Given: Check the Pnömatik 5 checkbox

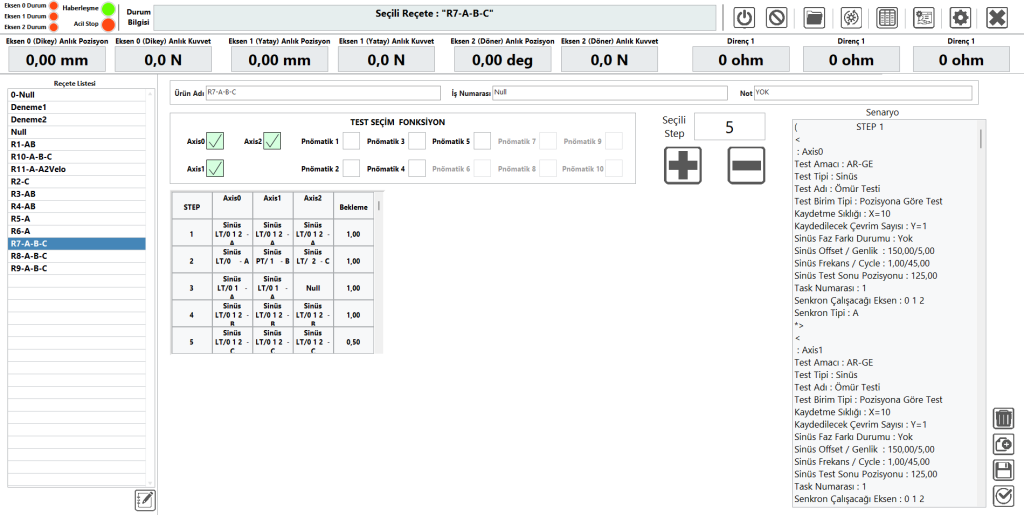Looking at the screenshot, I should [x=482, y=141].
